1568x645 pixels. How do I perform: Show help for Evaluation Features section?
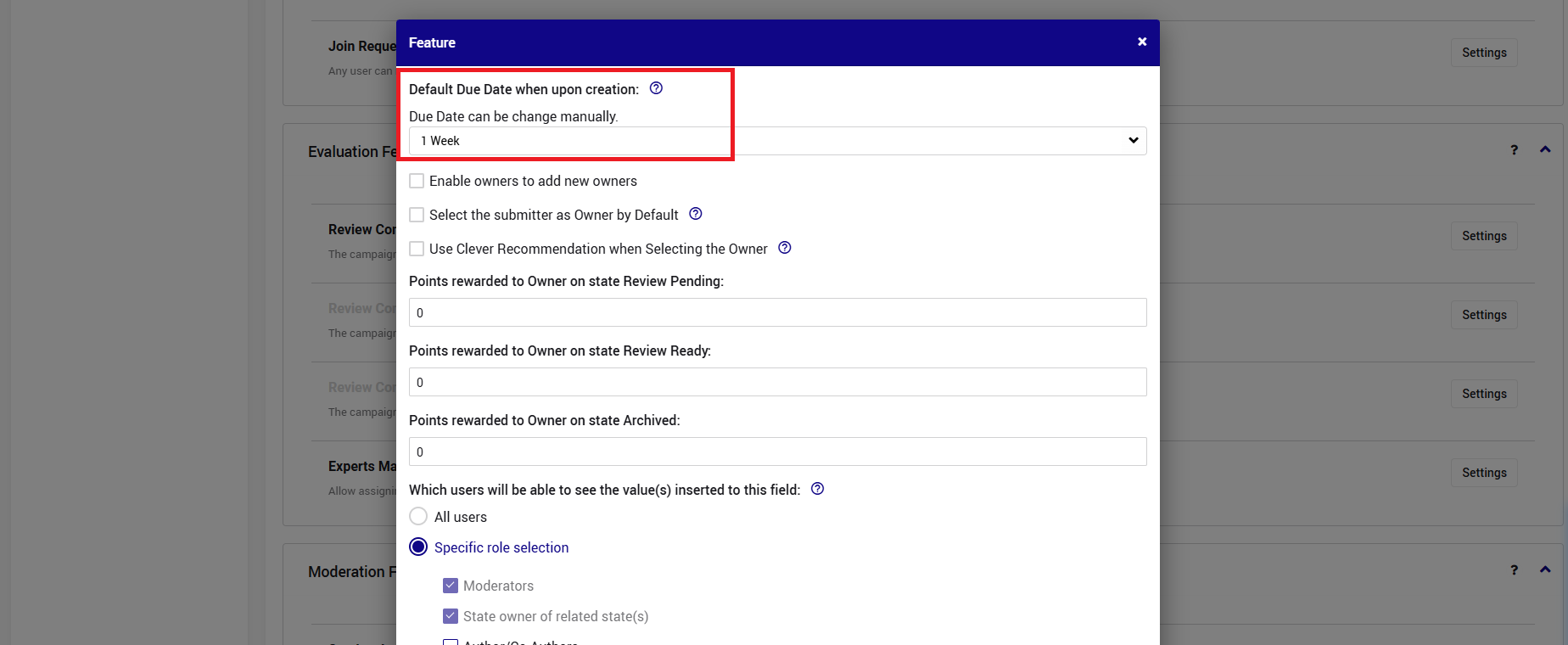[x=1514, y=150]
